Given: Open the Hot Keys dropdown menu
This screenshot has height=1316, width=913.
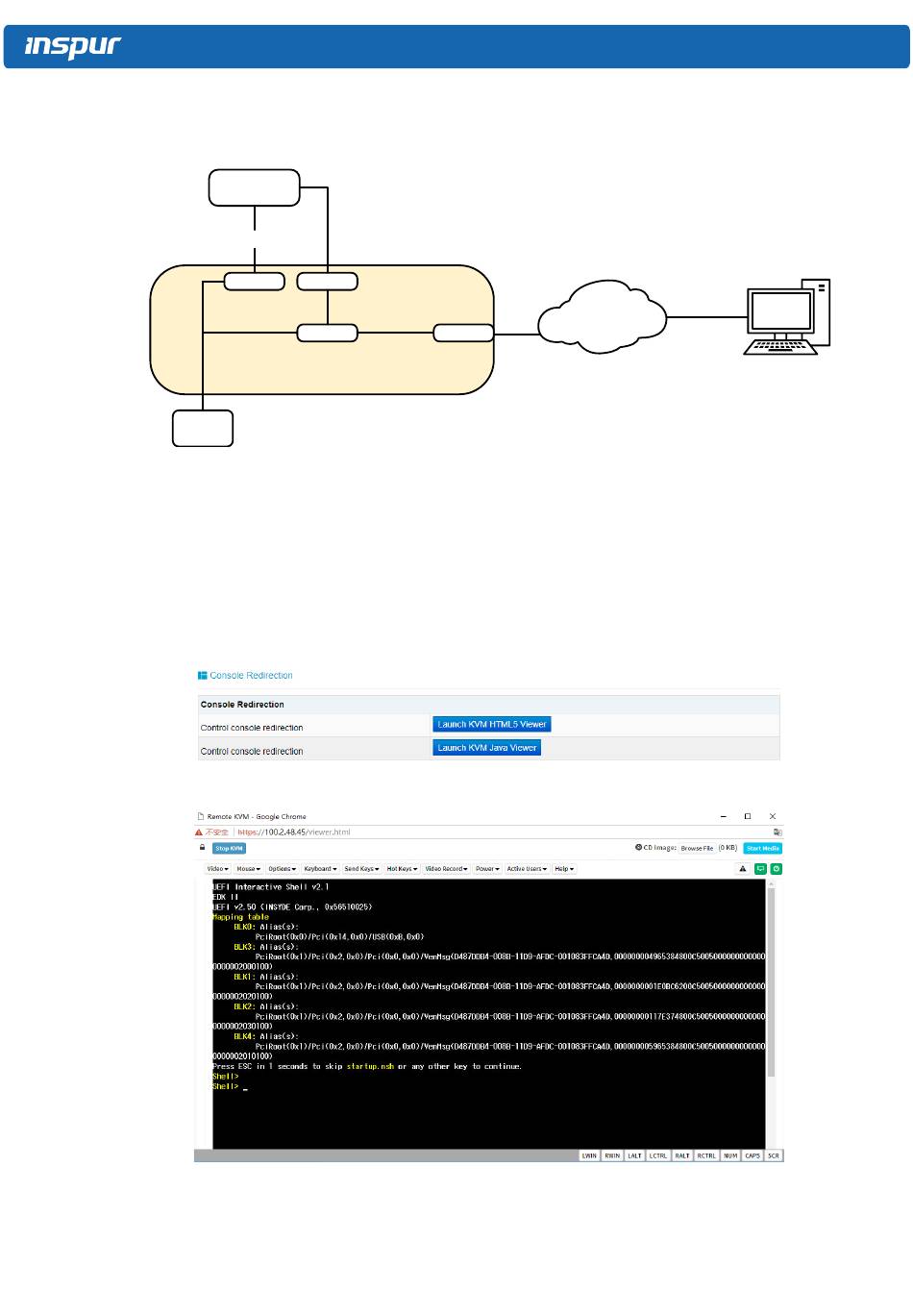Looking at the screenshot, I should click(402, 869).
